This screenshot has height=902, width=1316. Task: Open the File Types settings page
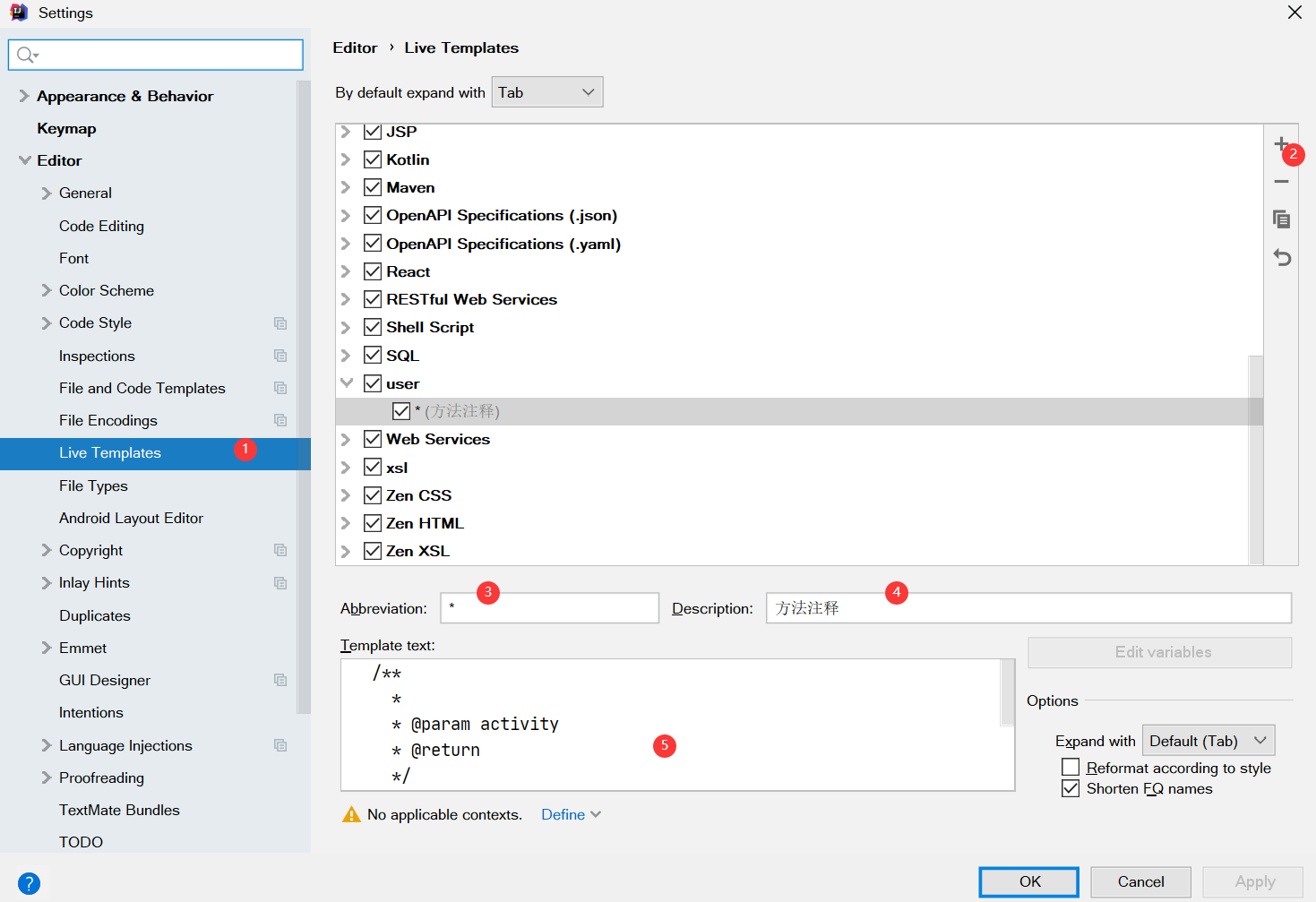tap(93, 485)
